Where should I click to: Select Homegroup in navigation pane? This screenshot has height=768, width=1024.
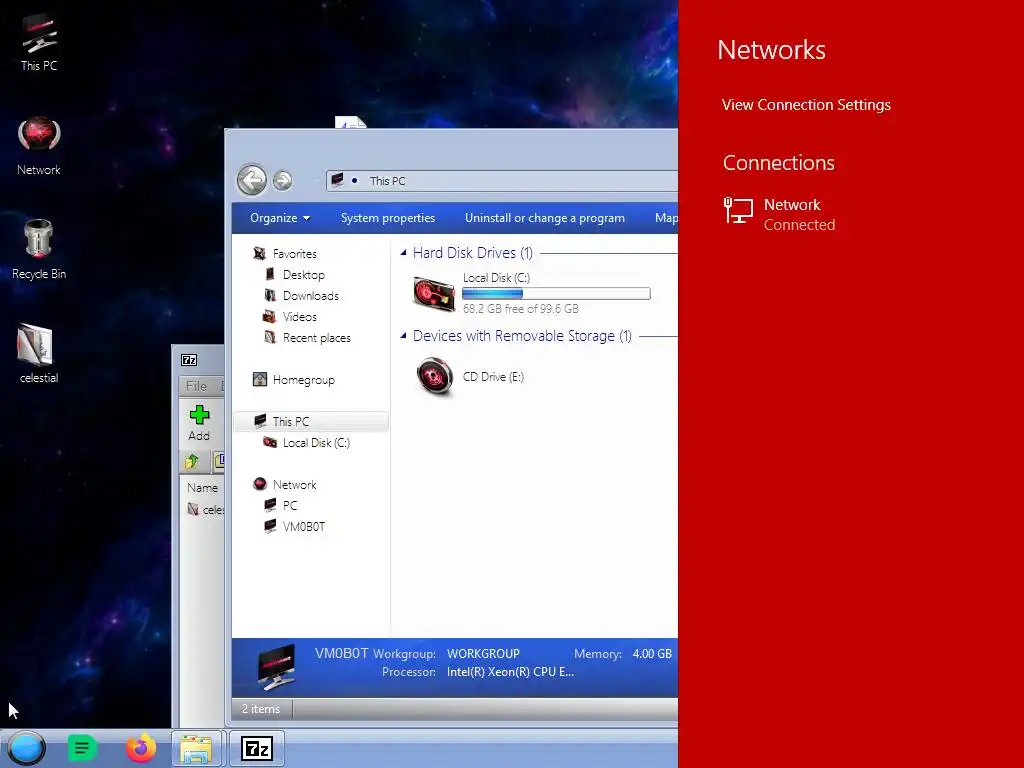point(304,379)
